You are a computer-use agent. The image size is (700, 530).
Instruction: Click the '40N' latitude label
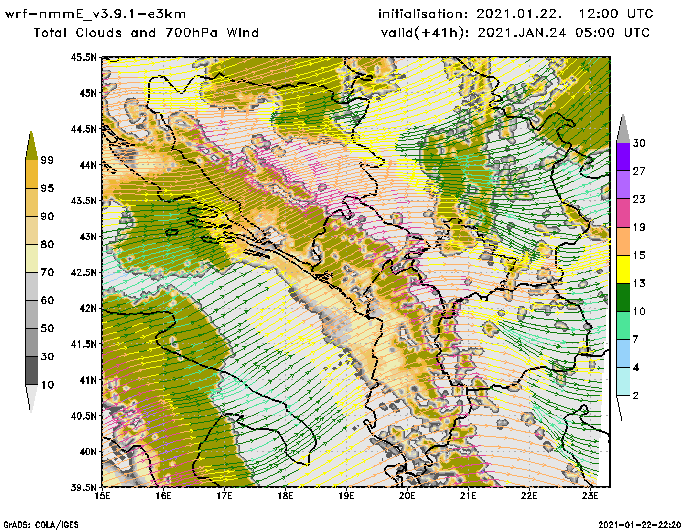(88, 451)
